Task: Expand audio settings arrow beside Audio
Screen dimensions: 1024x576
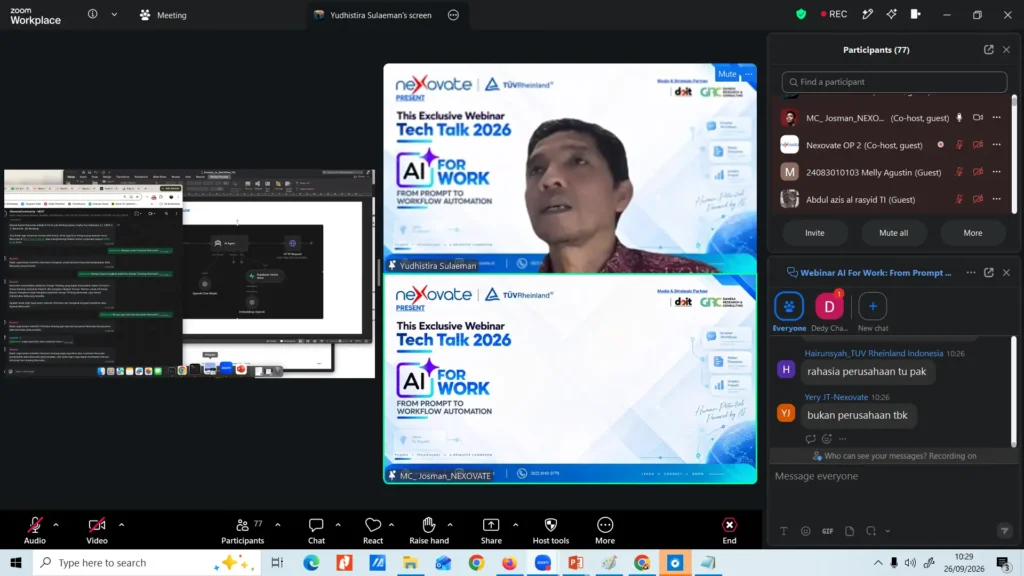Action: (56, 524)
